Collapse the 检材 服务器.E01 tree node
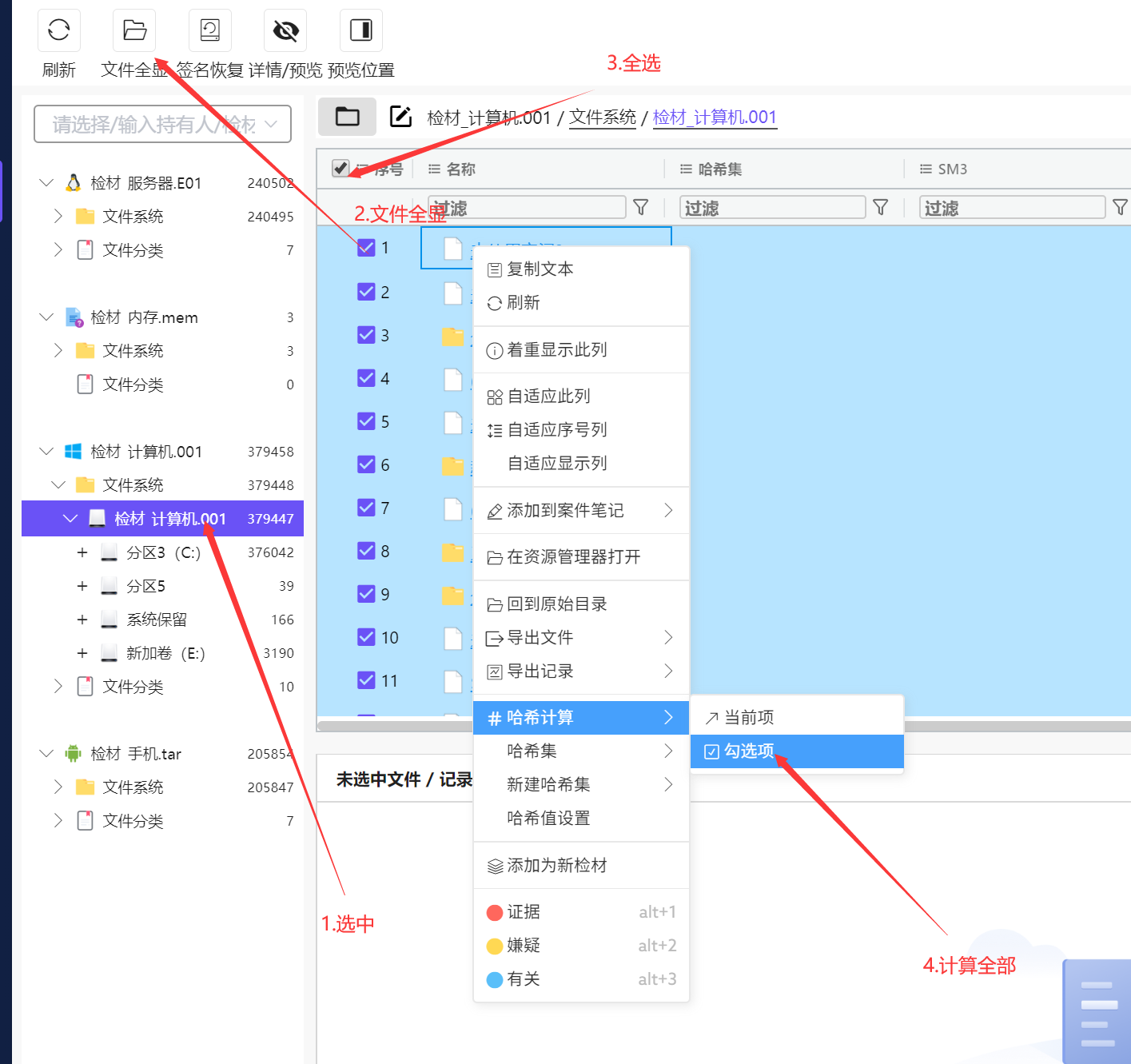Image resolution: width=1131 pixels, height=1064 pixels. [46, 183]
